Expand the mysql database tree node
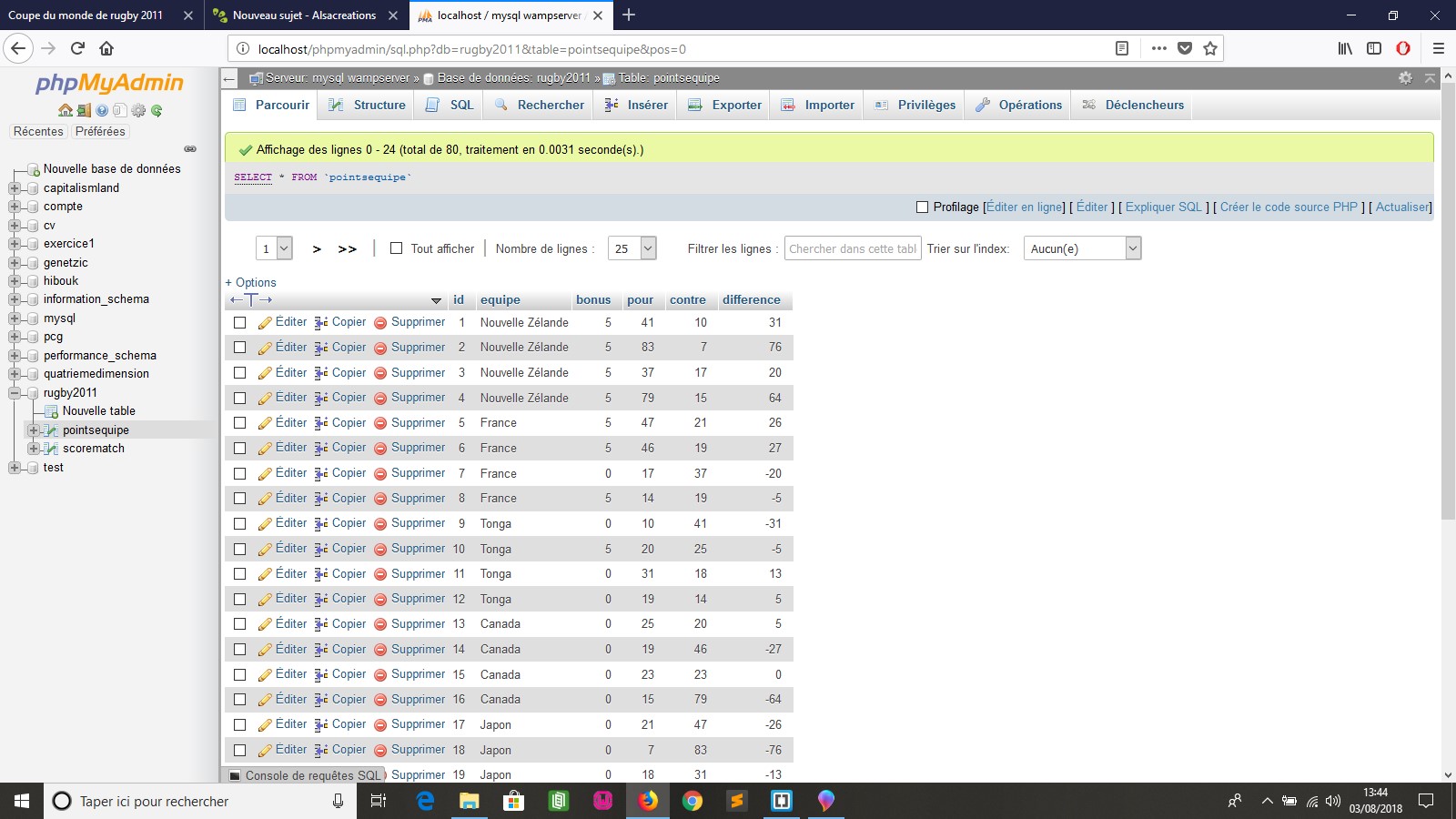Screen dimensions: 1456x819 point(14,318)
